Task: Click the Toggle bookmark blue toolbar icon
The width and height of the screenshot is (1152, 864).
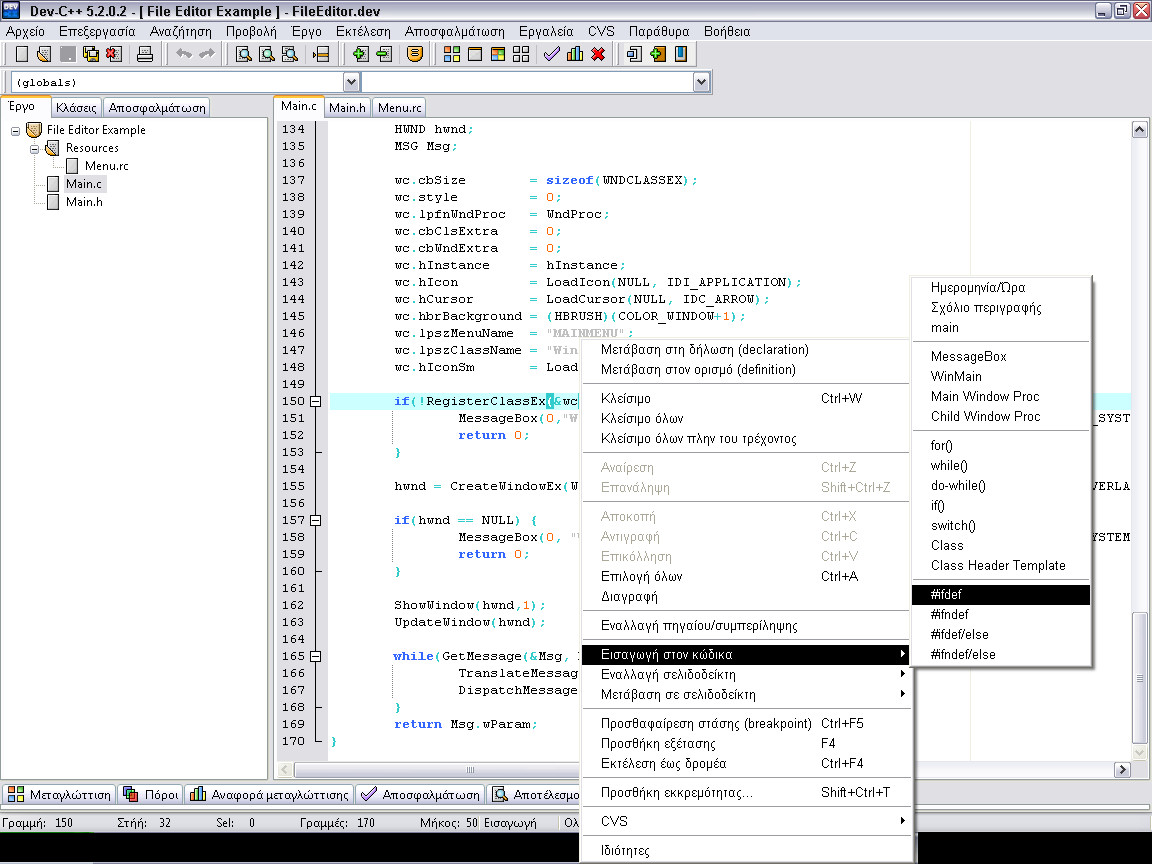Action: point(681,54)
